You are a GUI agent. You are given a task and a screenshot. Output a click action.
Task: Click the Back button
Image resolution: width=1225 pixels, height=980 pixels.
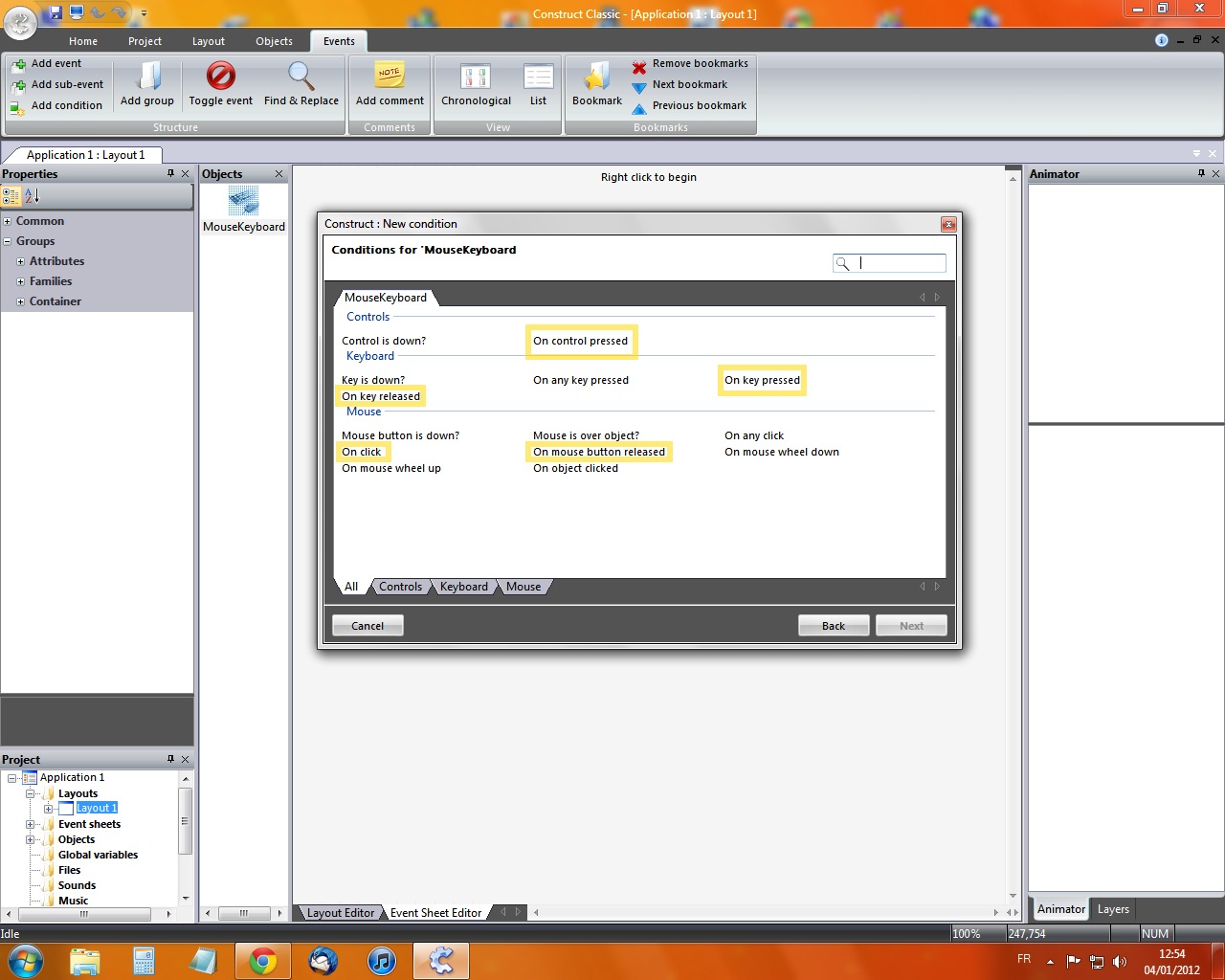pos(834,626)
